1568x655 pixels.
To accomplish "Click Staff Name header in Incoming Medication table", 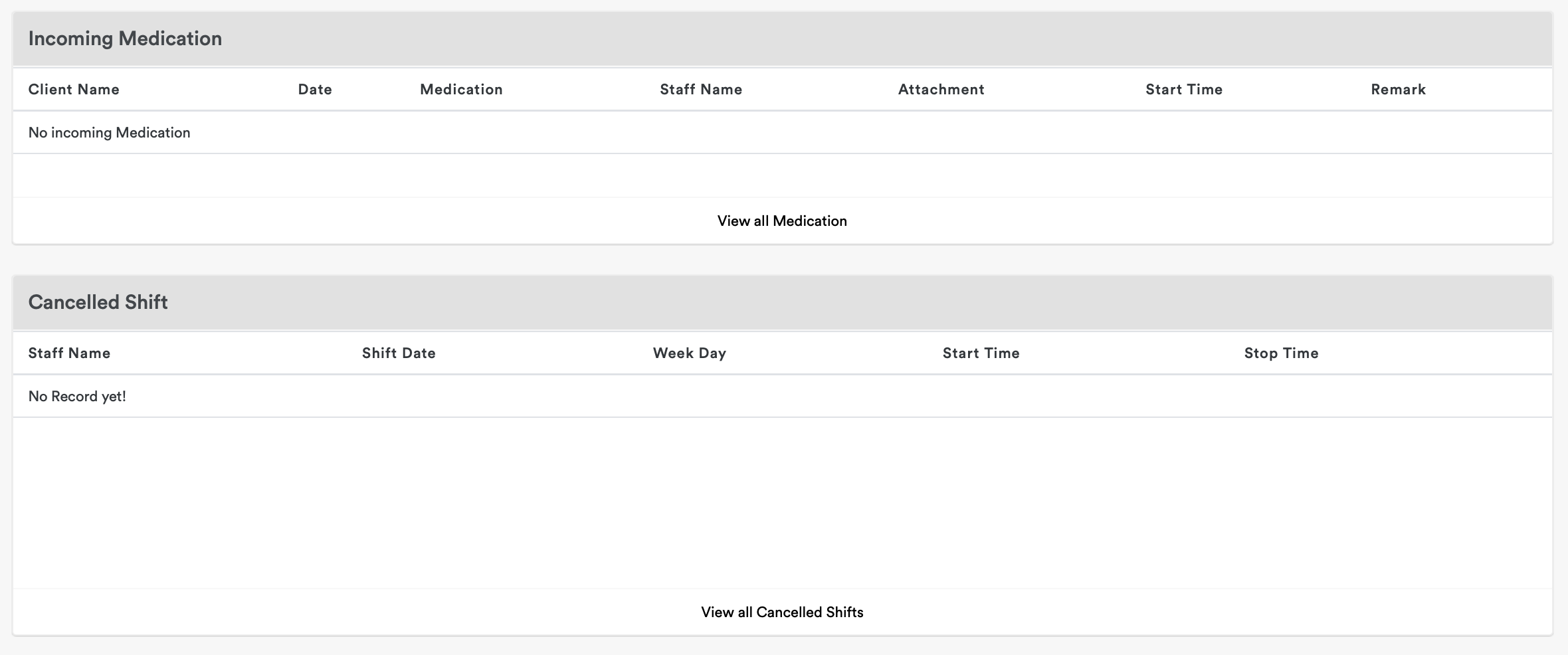I will (x=701, y=90).
